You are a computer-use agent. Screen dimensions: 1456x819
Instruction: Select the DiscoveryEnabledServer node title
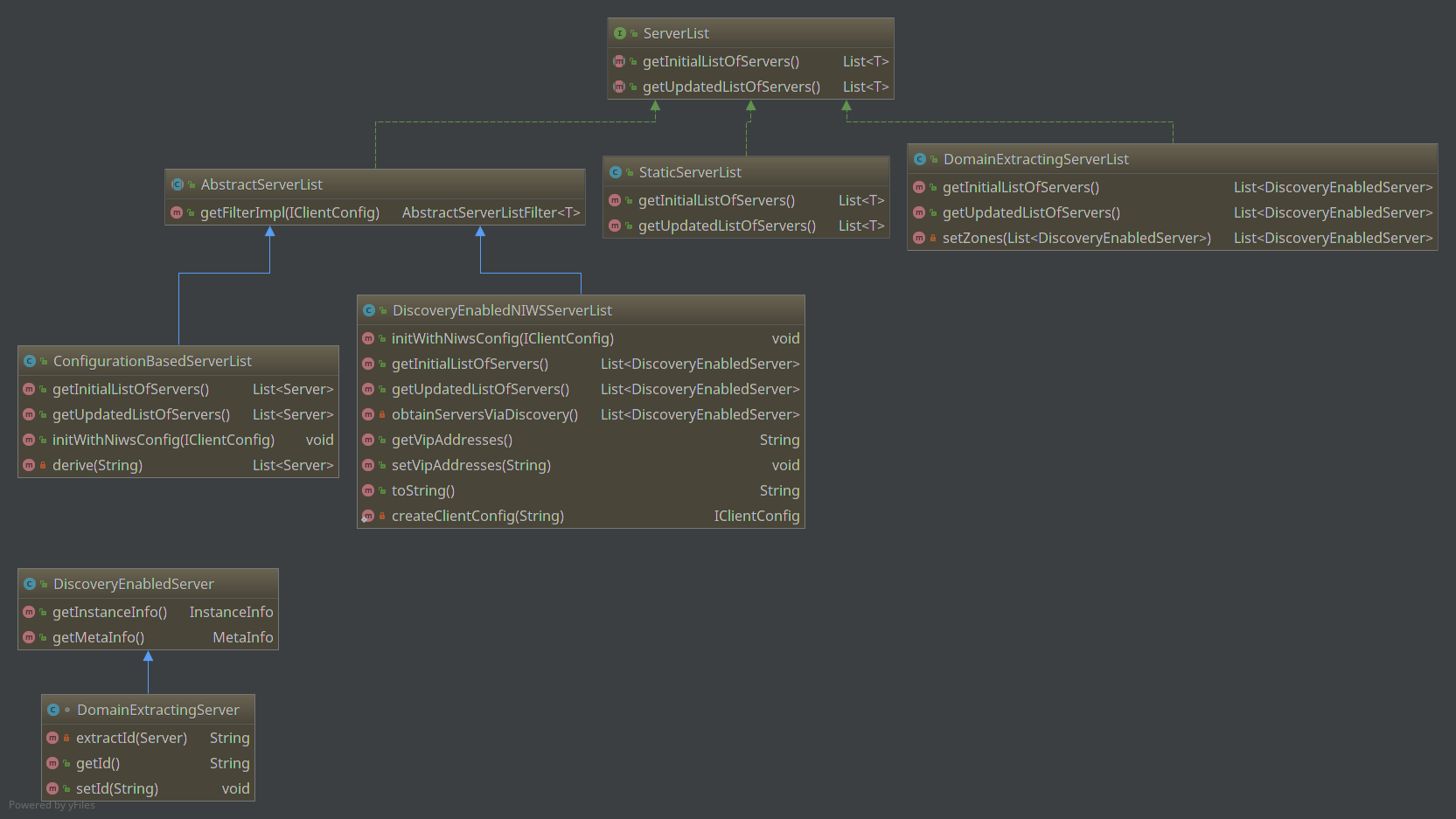[134, 584]
